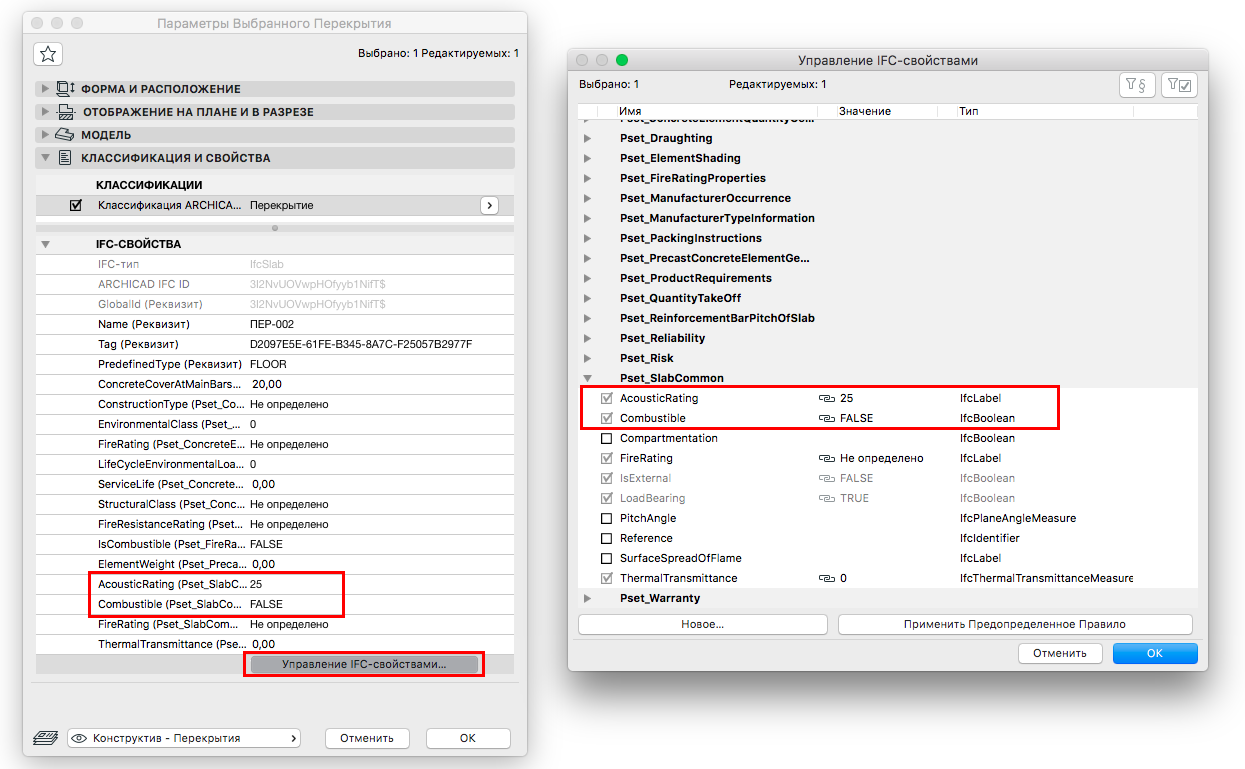Open the Конструктив - Перекрытия layer dropdown

tap(184, 738)
